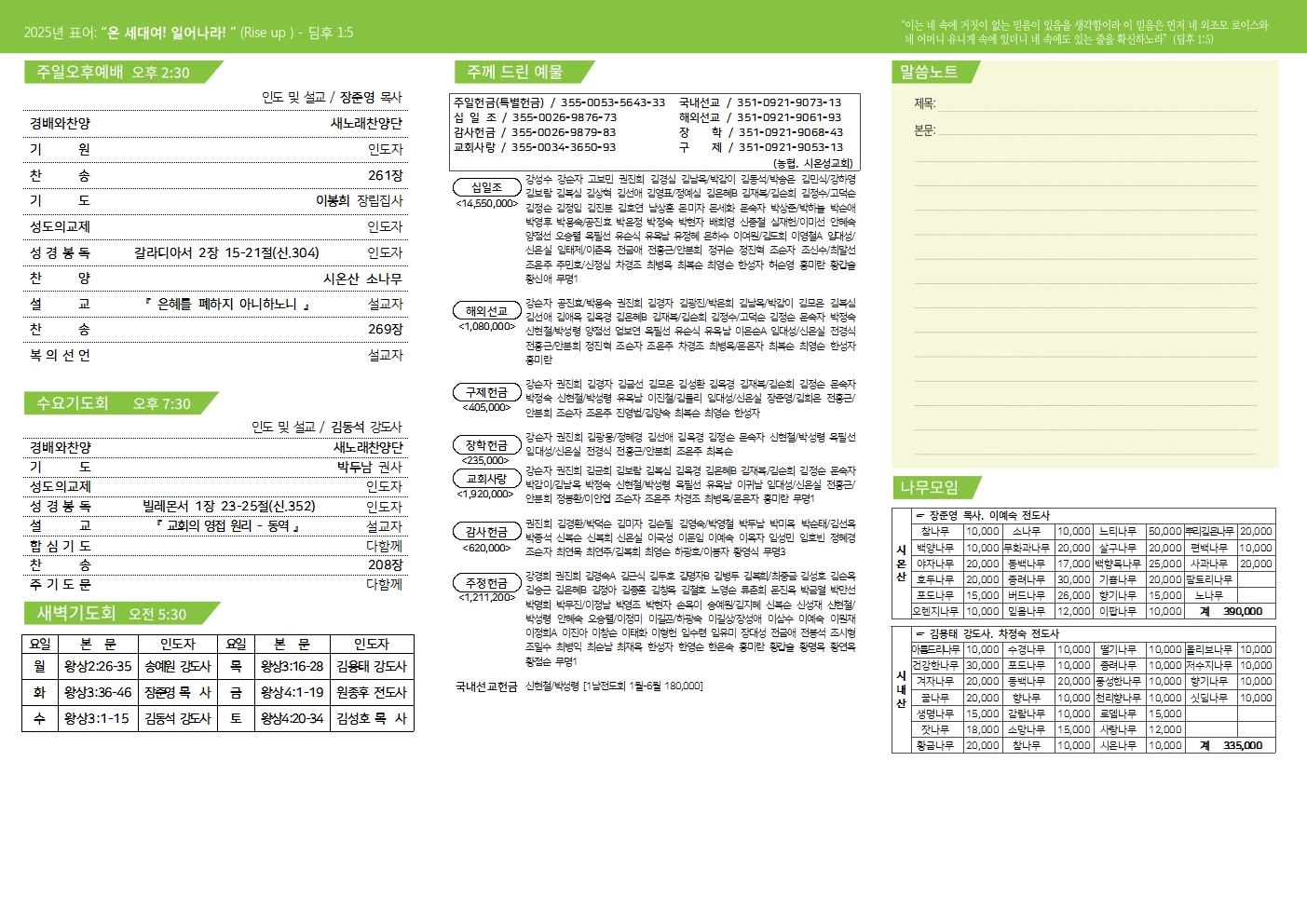Click the passage '빌레몬서 1장 23-25절(신.352)'
The width and height of the screenshot is (1307, 924).
pos(229,506)
